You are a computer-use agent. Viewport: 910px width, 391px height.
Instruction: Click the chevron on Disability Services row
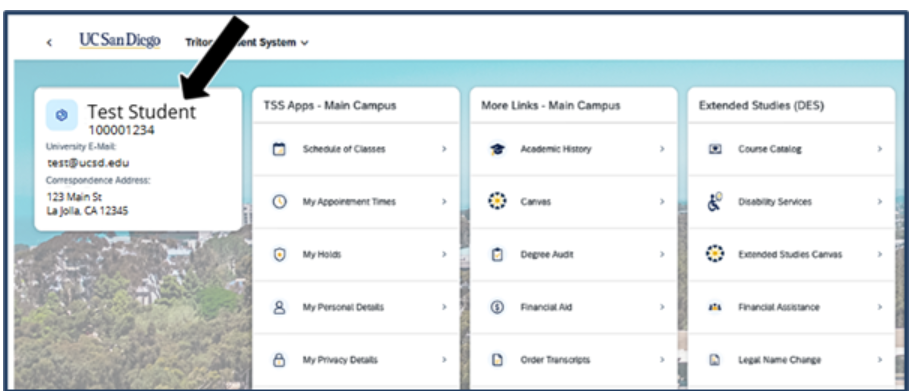(x=880, y=202)
